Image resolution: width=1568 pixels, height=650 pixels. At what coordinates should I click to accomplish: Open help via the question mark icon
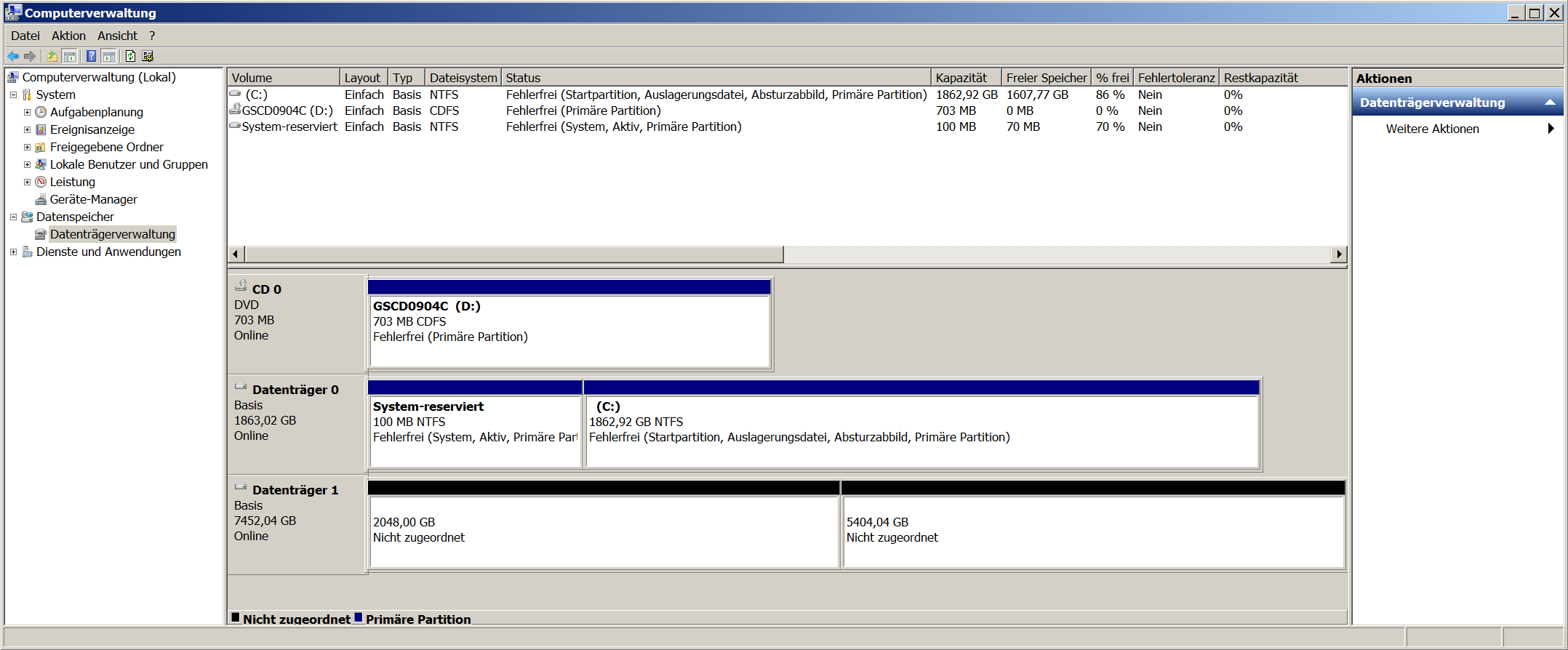click(x=91, y=56)
